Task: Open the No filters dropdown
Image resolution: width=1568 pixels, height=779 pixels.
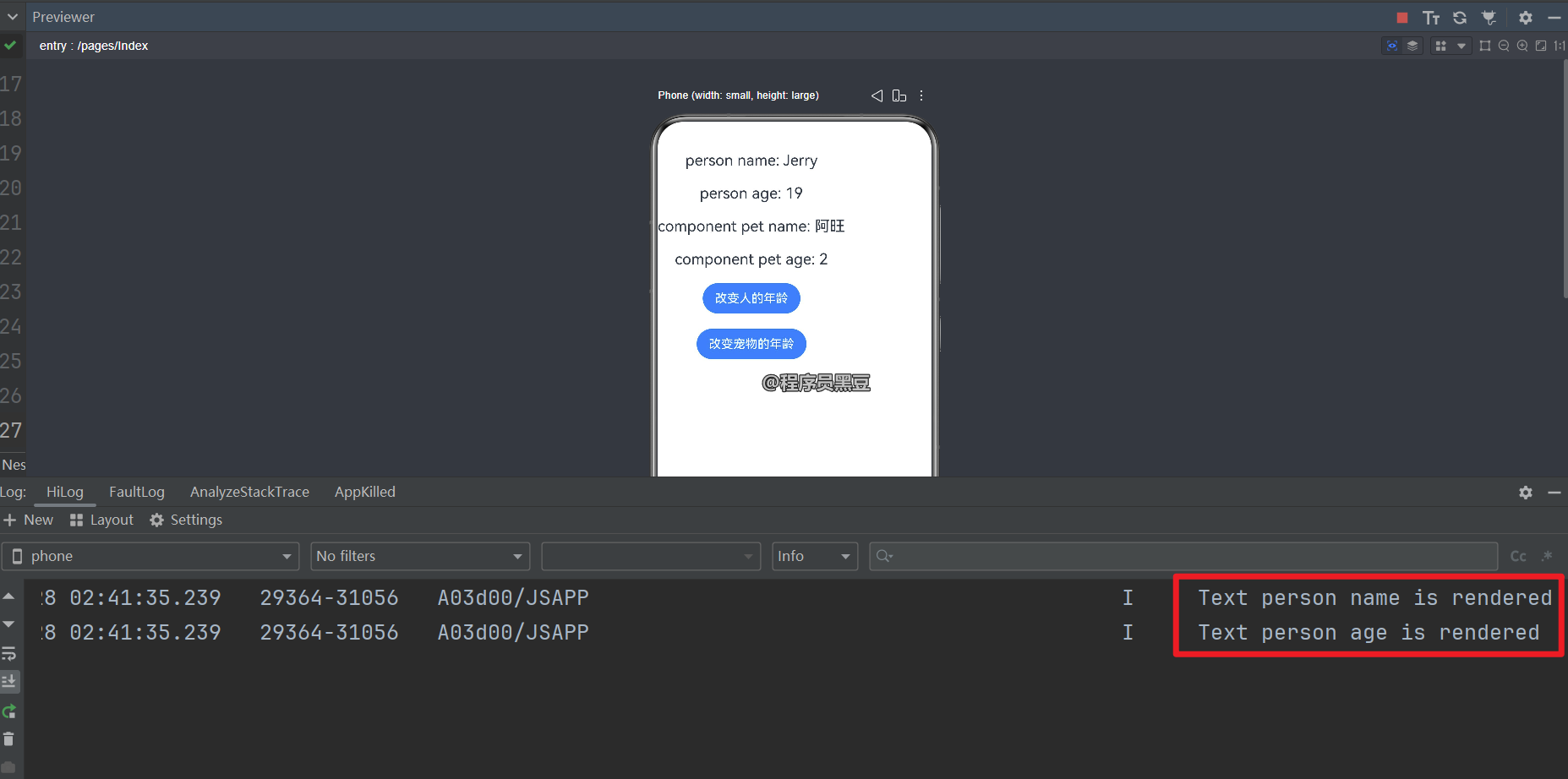Action: coord(420,556)
